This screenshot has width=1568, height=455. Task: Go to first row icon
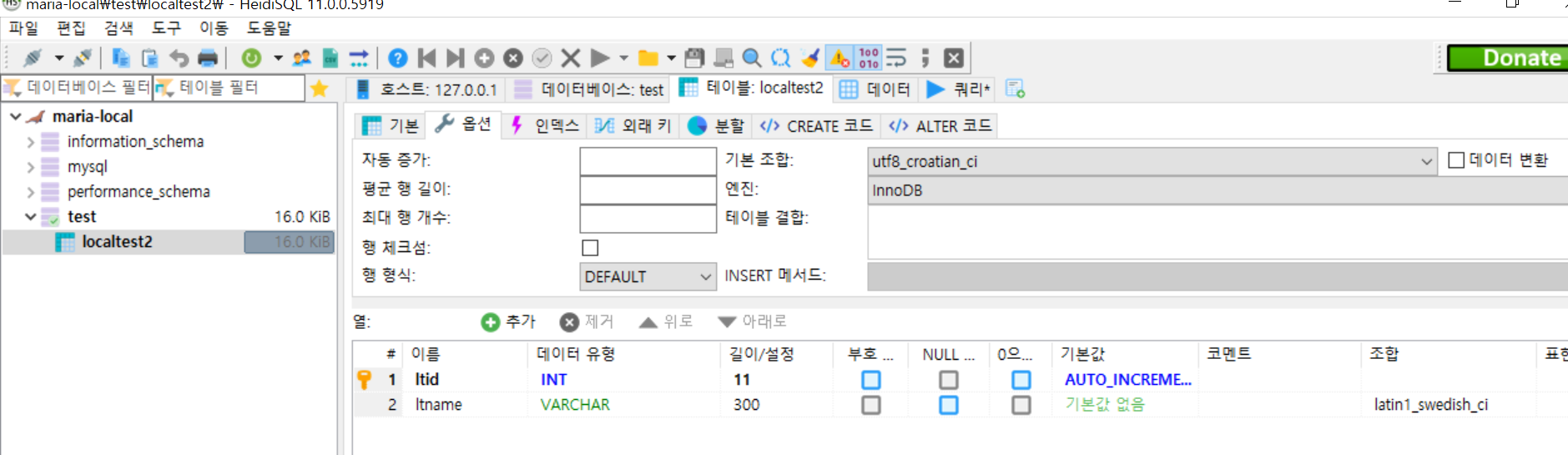426,58
